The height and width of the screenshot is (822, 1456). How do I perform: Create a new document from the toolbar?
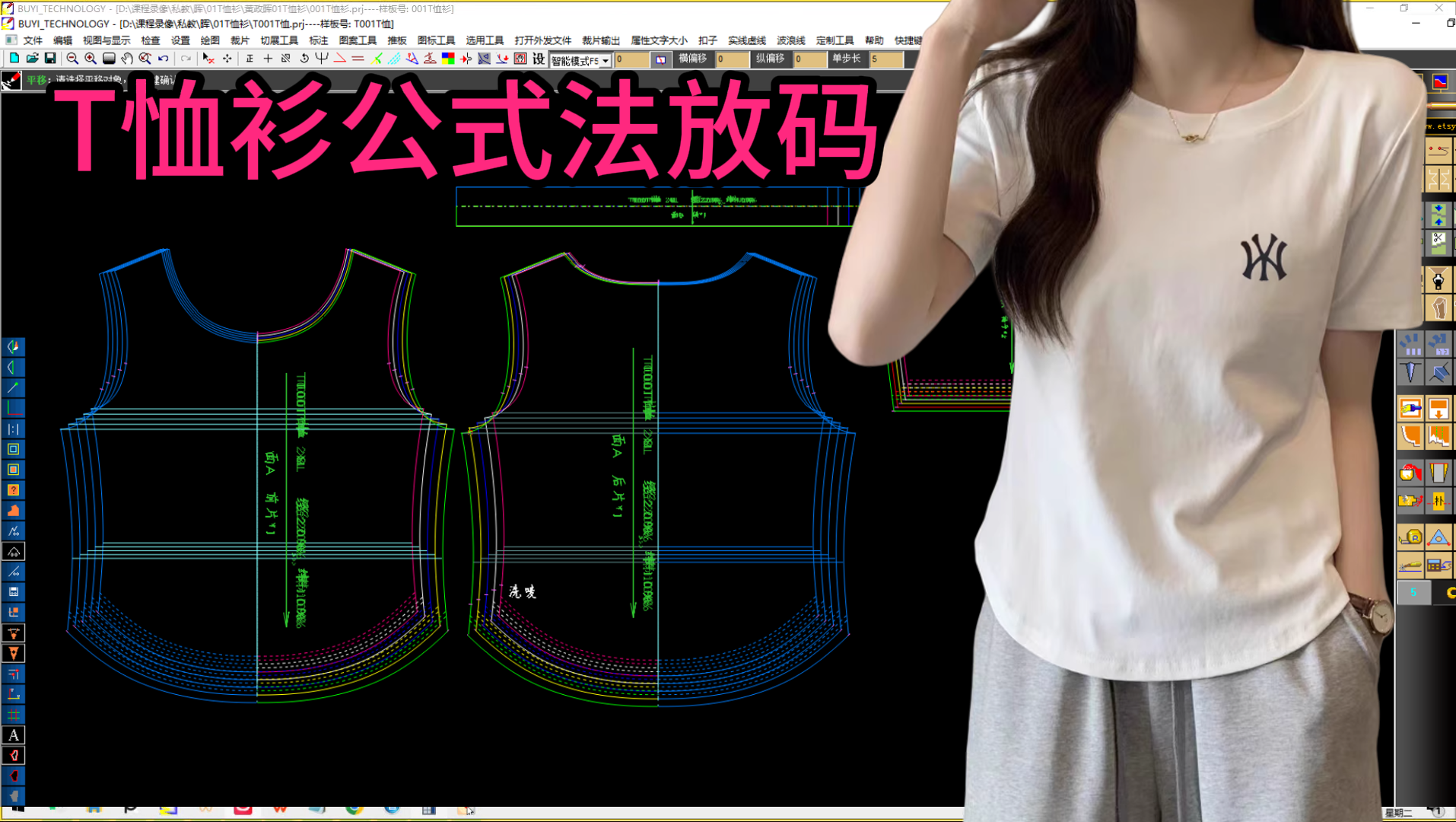(14, 57)
